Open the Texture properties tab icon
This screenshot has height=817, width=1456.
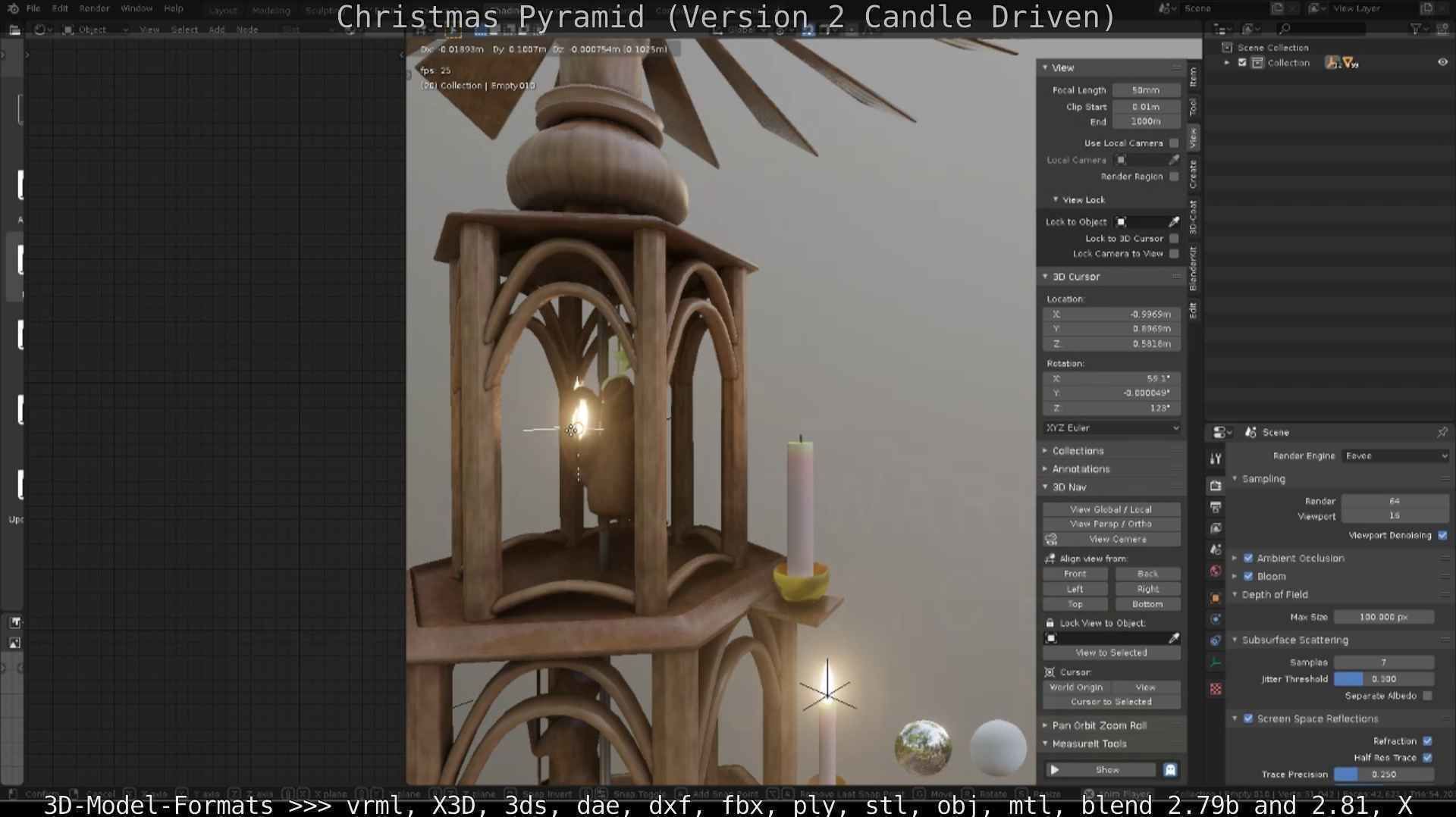[x=1216, y=689]
